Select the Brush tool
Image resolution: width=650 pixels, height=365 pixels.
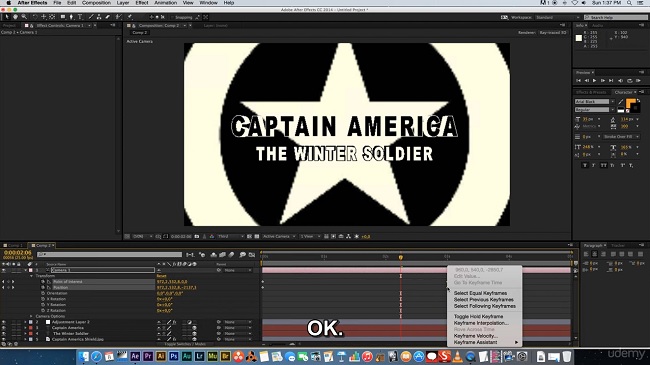(91, 17)
